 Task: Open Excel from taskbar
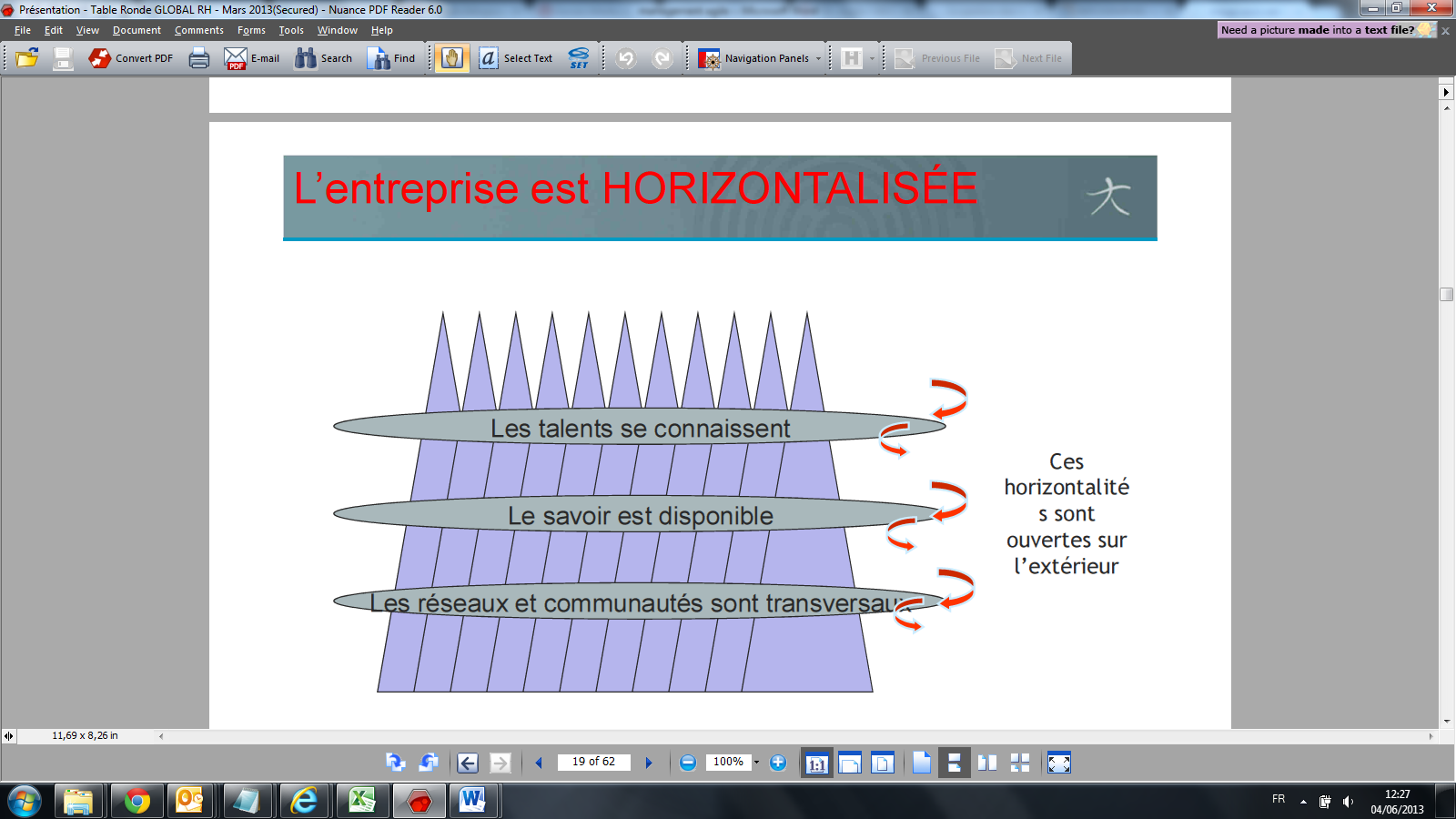[362, 802]
